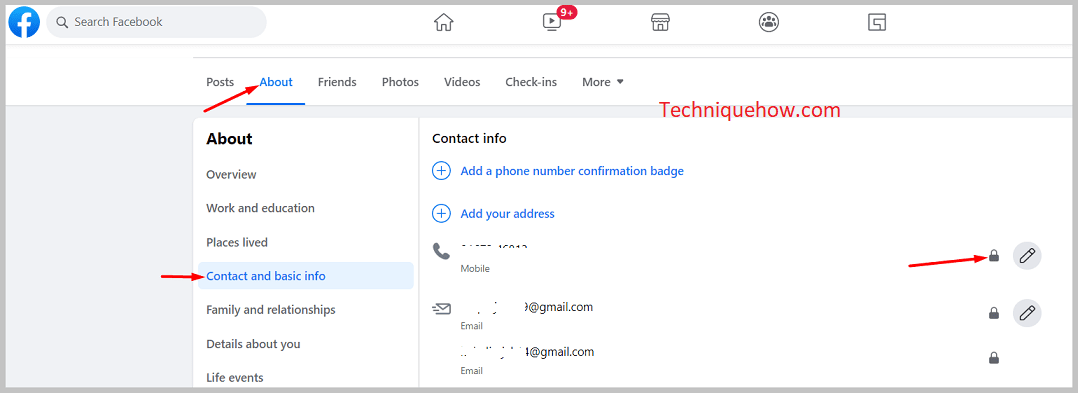Open the Gaming icon in top bar
Image resolution: width=1078 pixels, height=393 pixels.
click(x=877, y=22)
